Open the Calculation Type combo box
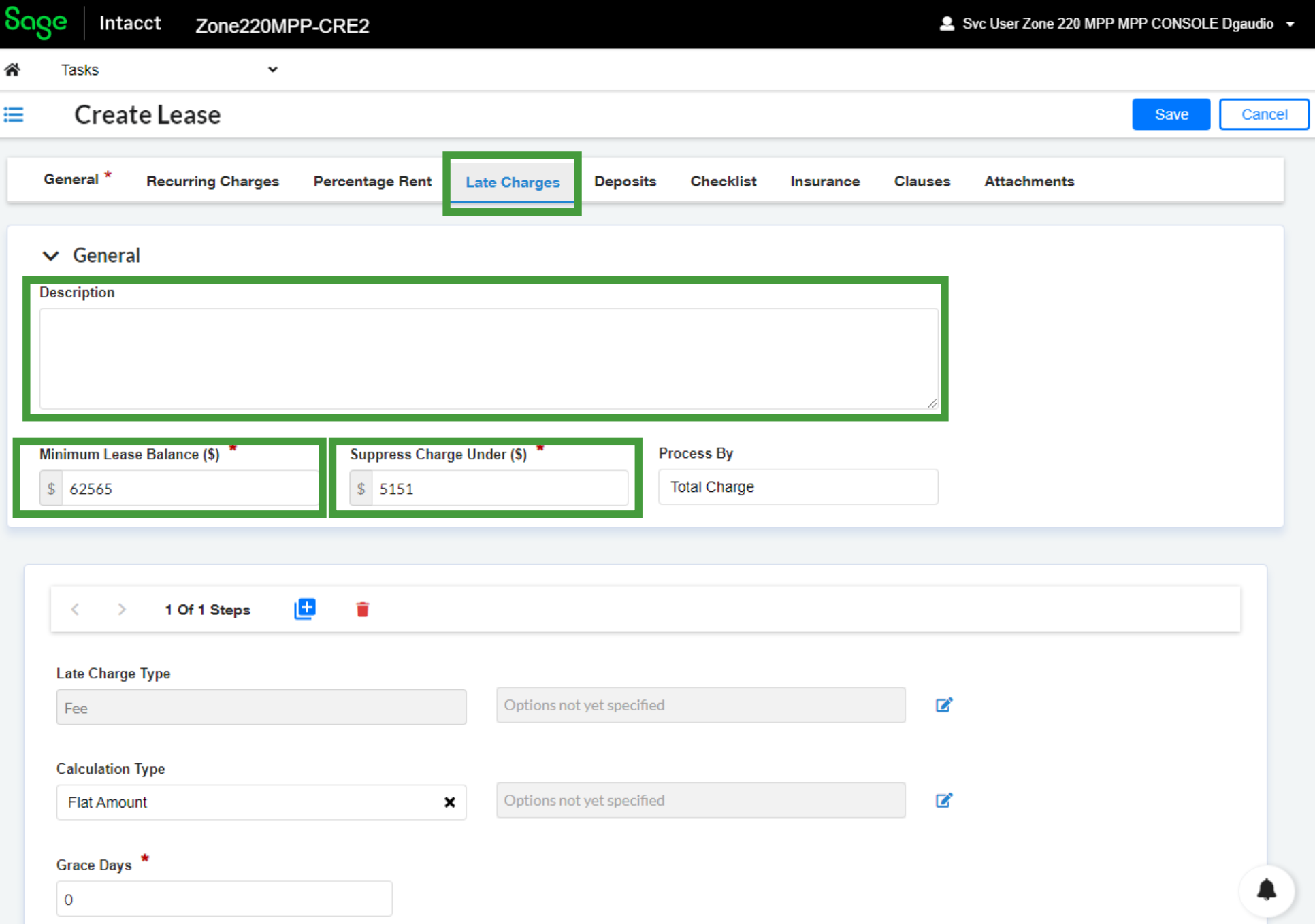 pyautogui.click(x=261, y=802)
